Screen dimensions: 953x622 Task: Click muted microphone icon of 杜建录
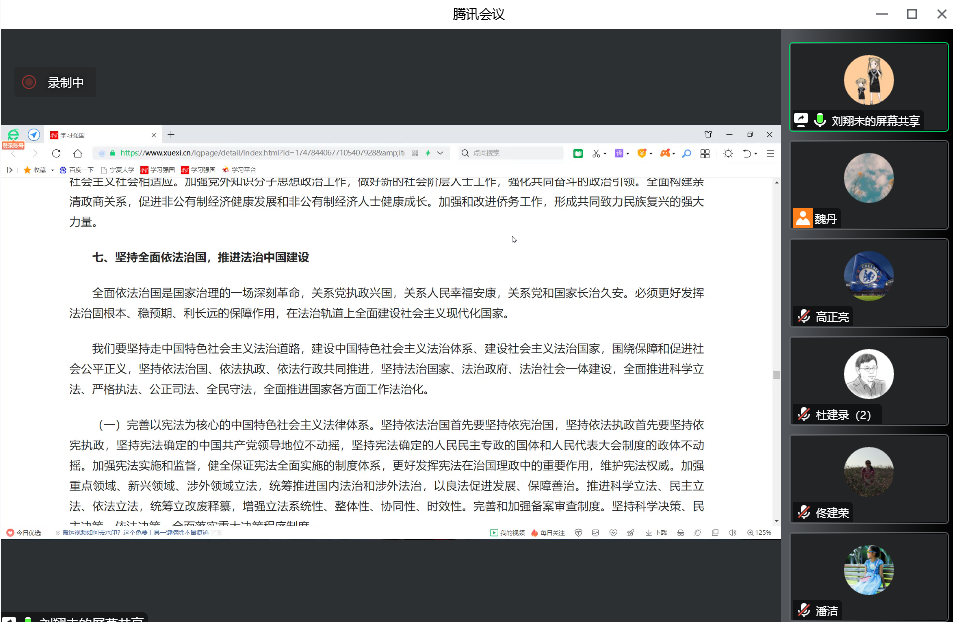point(803,414)
